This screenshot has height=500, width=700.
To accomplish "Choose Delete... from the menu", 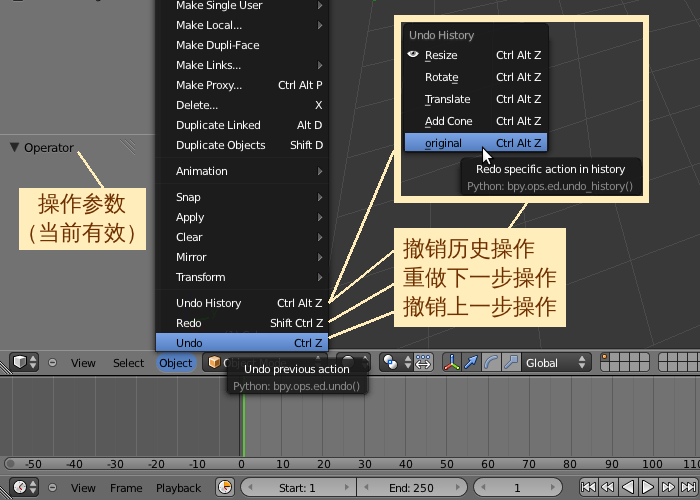I will pyautogui.click(x=242, y=105).
